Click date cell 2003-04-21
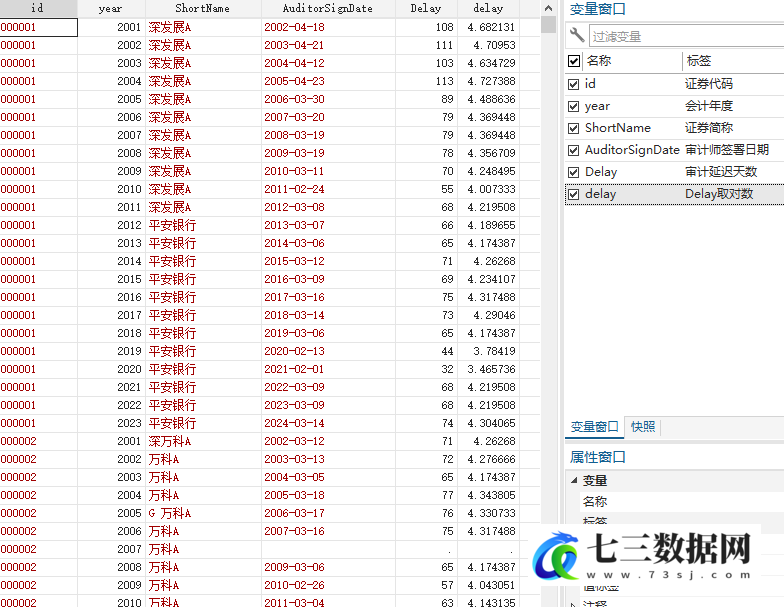The image size is (784, 607). pyautogui.click(x=294, y=46)
